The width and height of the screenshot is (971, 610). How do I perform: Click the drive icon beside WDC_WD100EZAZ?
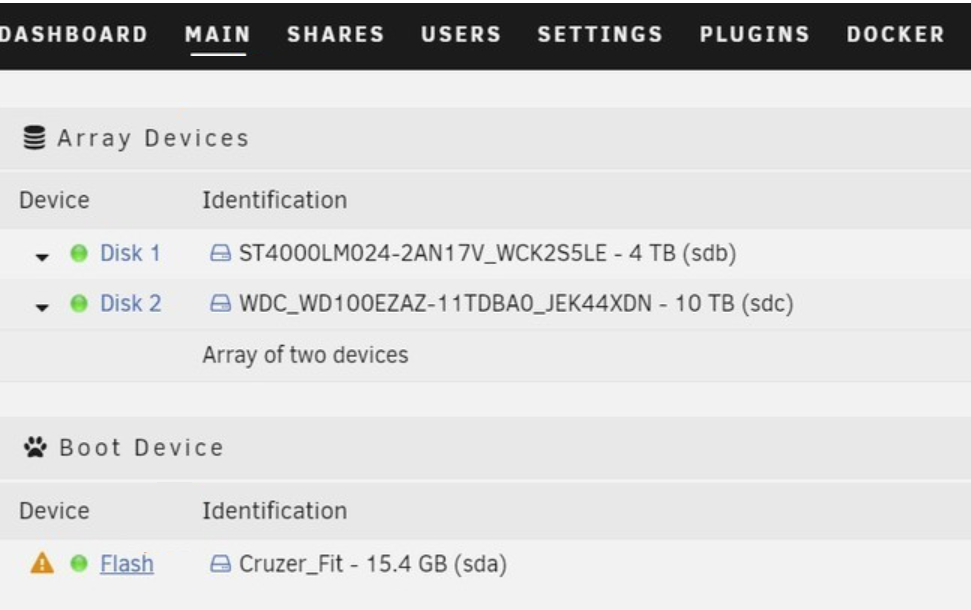tap(220, 304)
